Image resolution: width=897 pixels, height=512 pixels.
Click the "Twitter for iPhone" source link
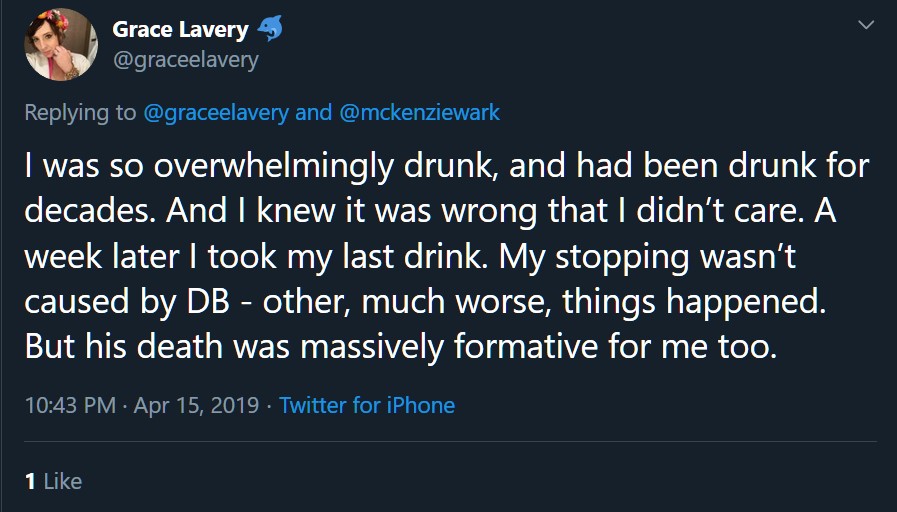click(x=367, y=405)
